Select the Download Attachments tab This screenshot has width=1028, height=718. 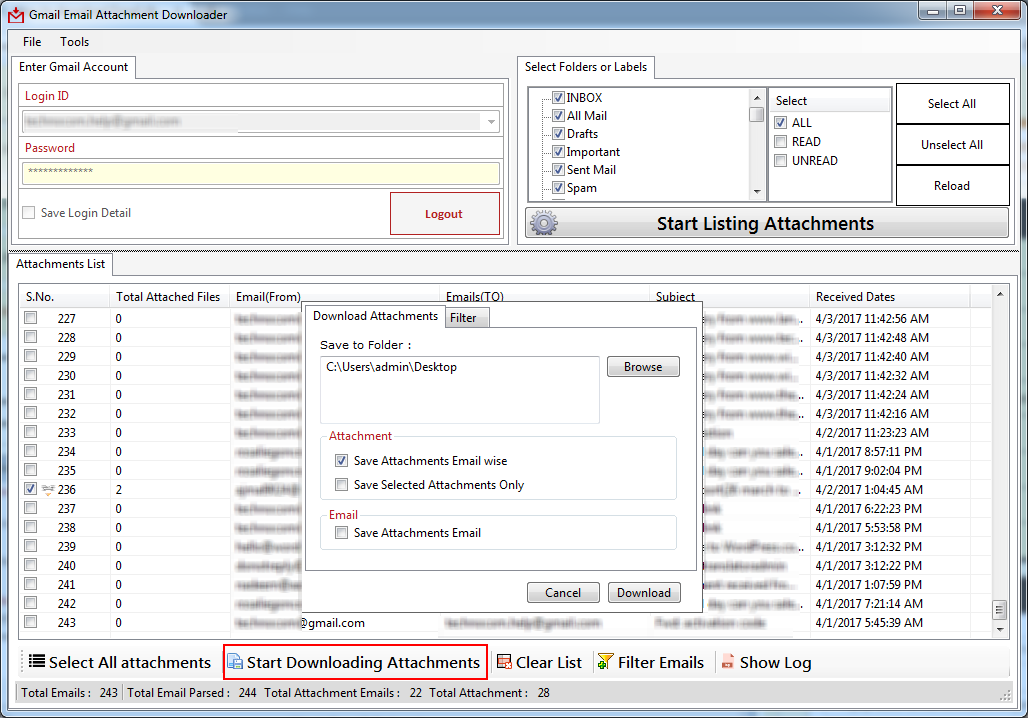click(x=375, y=316)
